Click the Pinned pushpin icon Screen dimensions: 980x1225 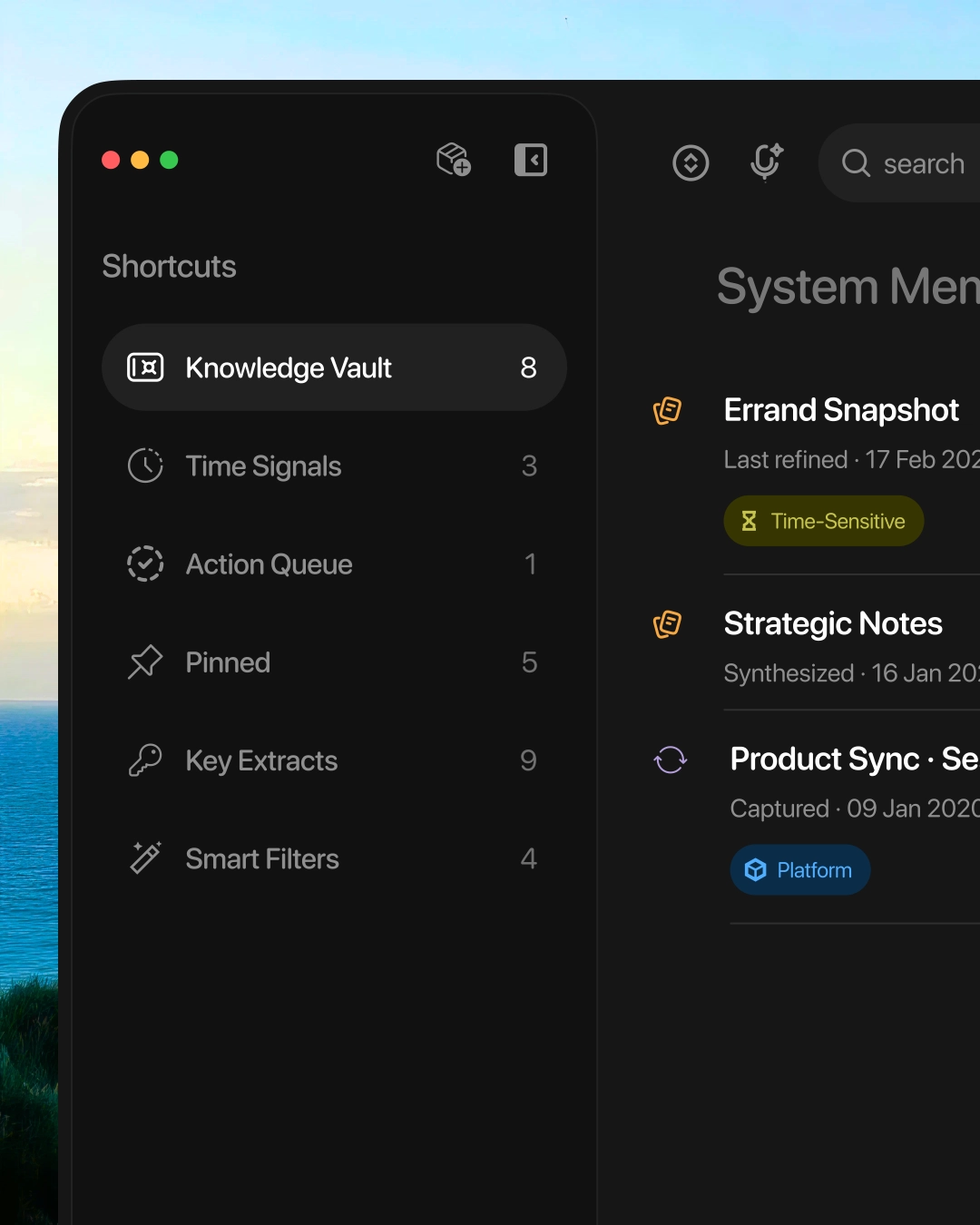[145, 662]
